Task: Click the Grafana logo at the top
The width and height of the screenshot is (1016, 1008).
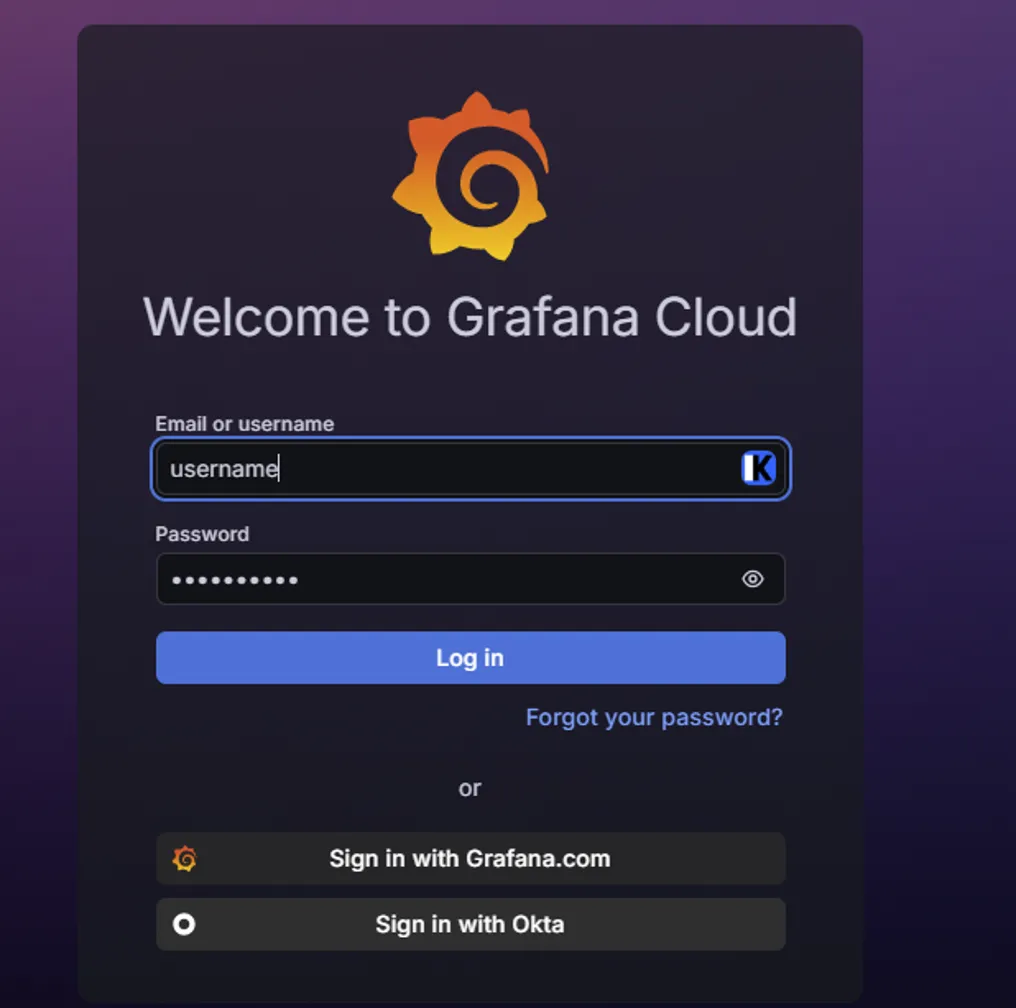Action: click(x=470, y=176)
